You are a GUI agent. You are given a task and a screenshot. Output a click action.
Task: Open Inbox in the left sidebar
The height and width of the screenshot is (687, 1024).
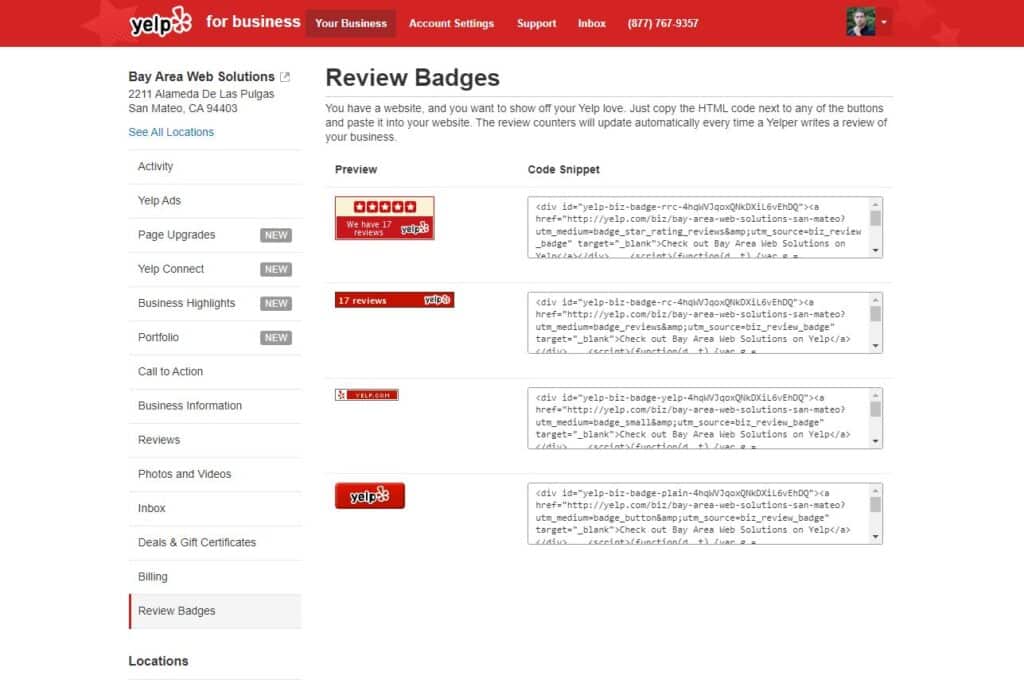[x=215, y=508]
